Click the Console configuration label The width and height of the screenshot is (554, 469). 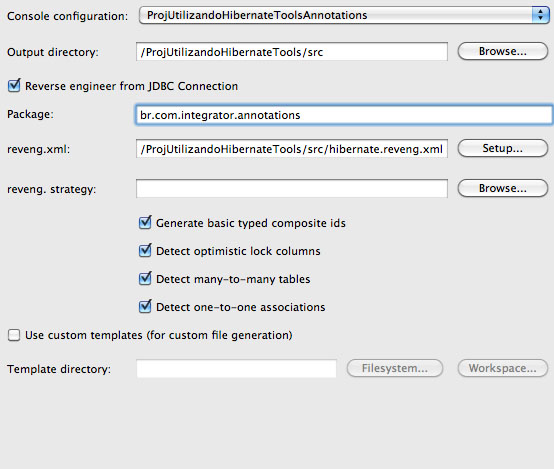tap(67, 16)
